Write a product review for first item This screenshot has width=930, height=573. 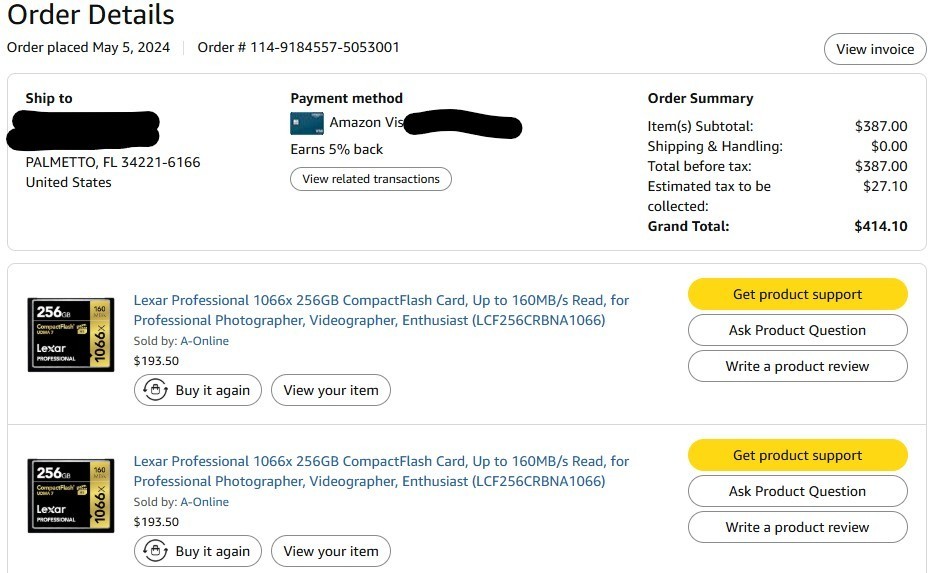797,366
